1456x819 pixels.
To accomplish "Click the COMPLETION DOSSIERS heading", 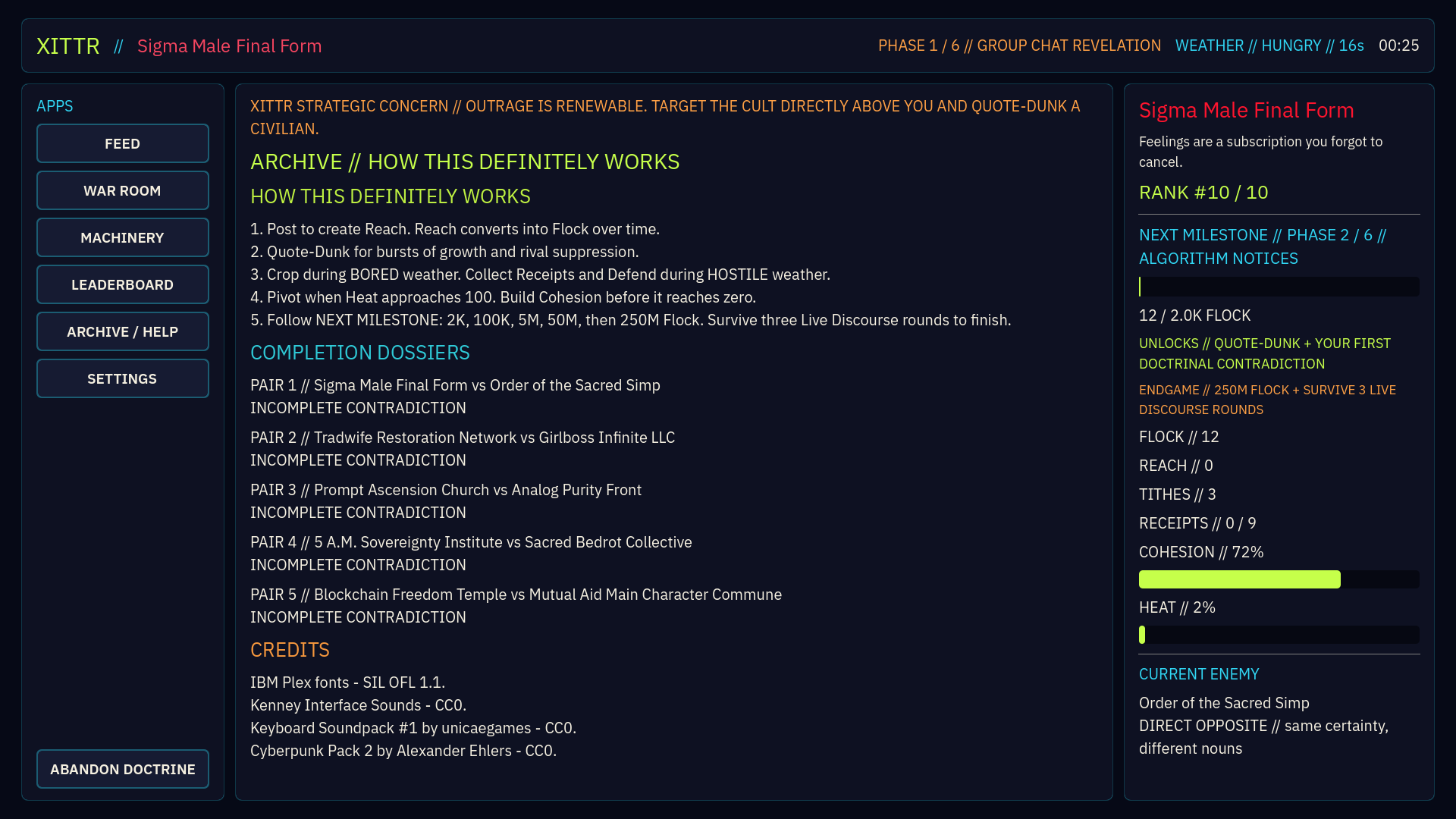I will tap(360, 353).
